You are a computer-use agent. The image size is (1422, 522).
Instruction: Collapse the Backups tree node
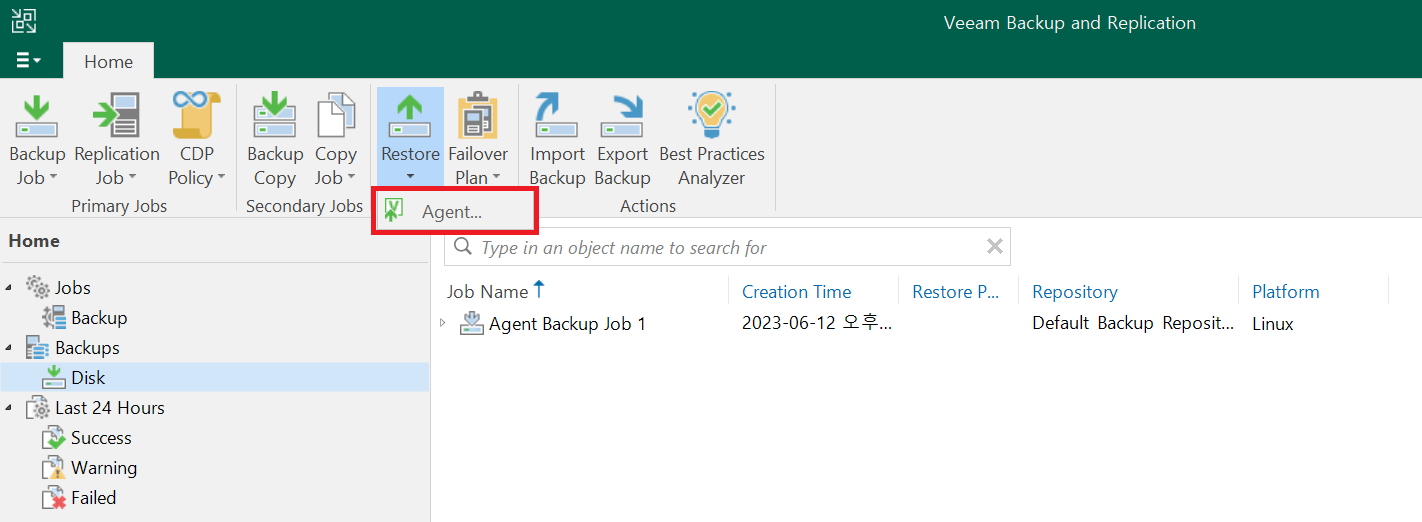point(10,348)
